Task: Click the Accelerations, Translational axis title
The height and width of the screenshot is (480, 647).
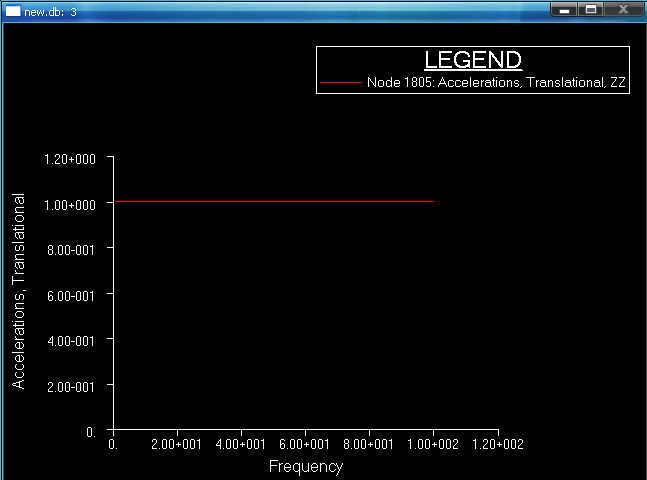Action: point(19,291)
